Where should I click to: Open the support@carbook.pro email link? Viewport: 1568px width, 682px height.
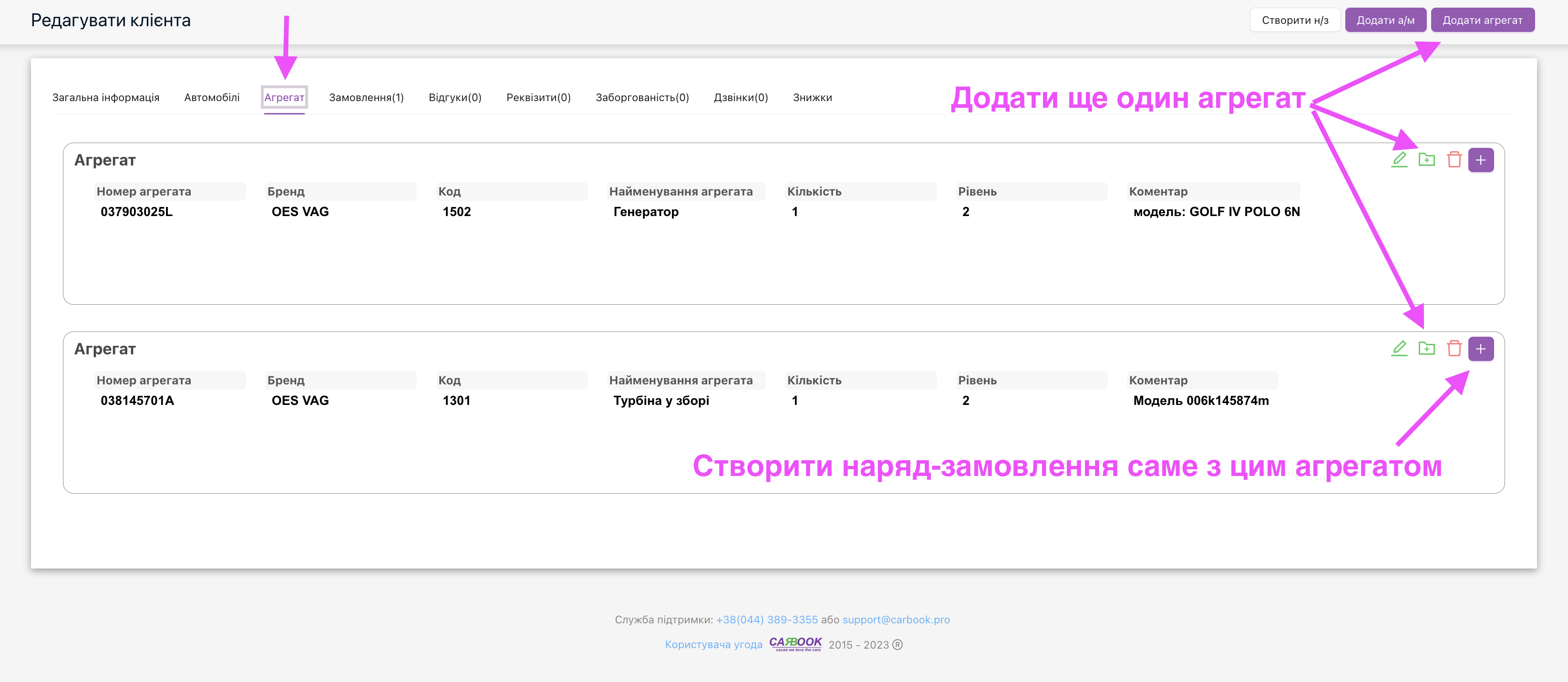896,620
